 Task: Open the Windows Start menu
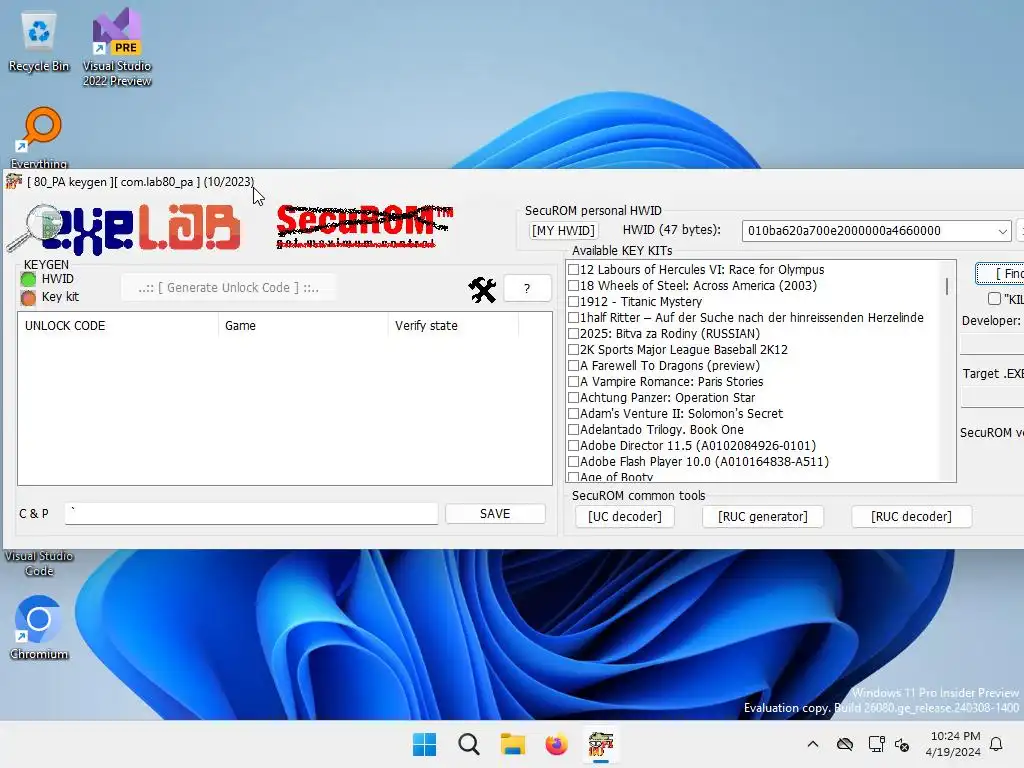[x=424, y=744]
